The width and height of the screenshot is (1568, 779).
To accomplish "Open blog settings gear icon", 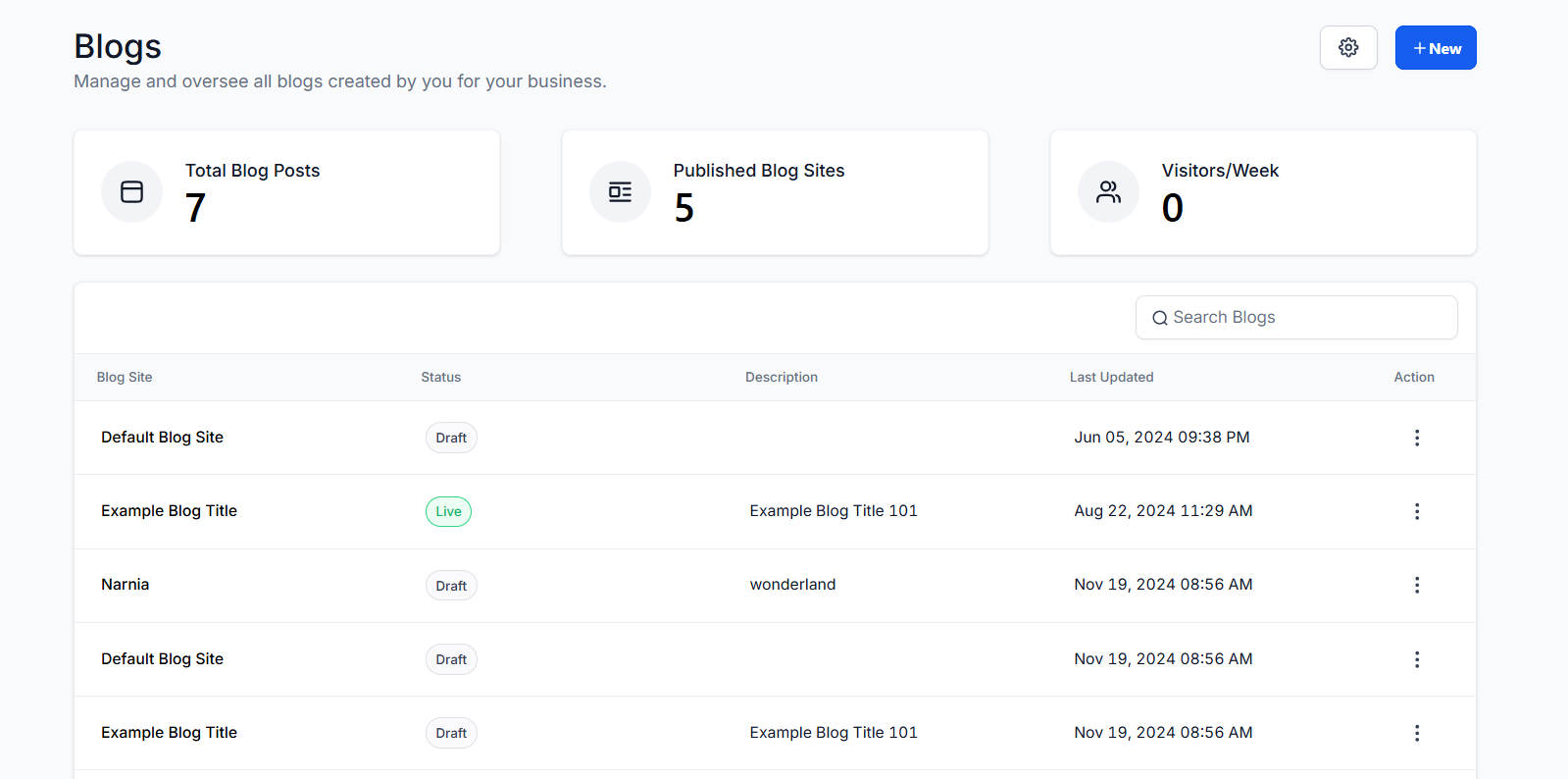I will coord(1348,48).
